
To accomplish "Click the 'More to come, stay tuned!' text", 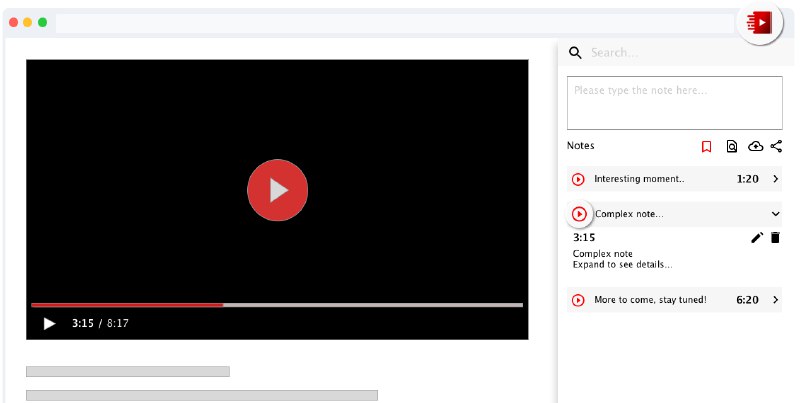I will point(651,300).
